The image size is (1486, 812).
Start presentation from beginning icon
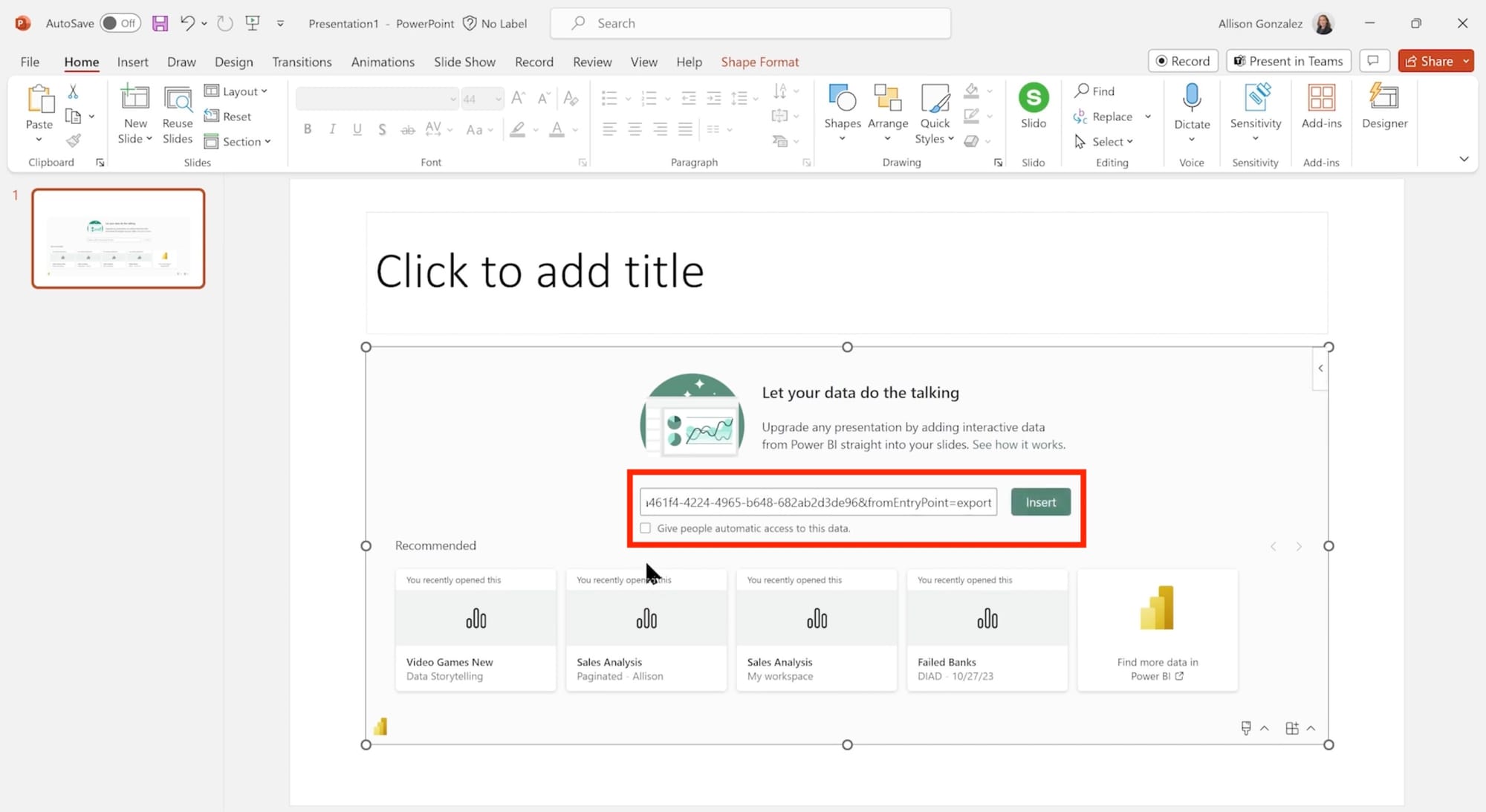[x=253, y=23]
